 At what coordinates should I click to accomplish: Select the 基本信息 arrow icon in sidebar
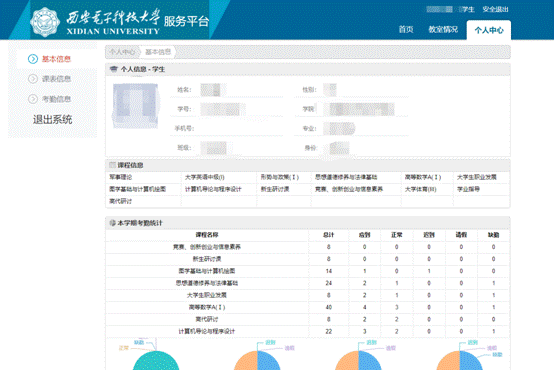[x=33, y=59]
